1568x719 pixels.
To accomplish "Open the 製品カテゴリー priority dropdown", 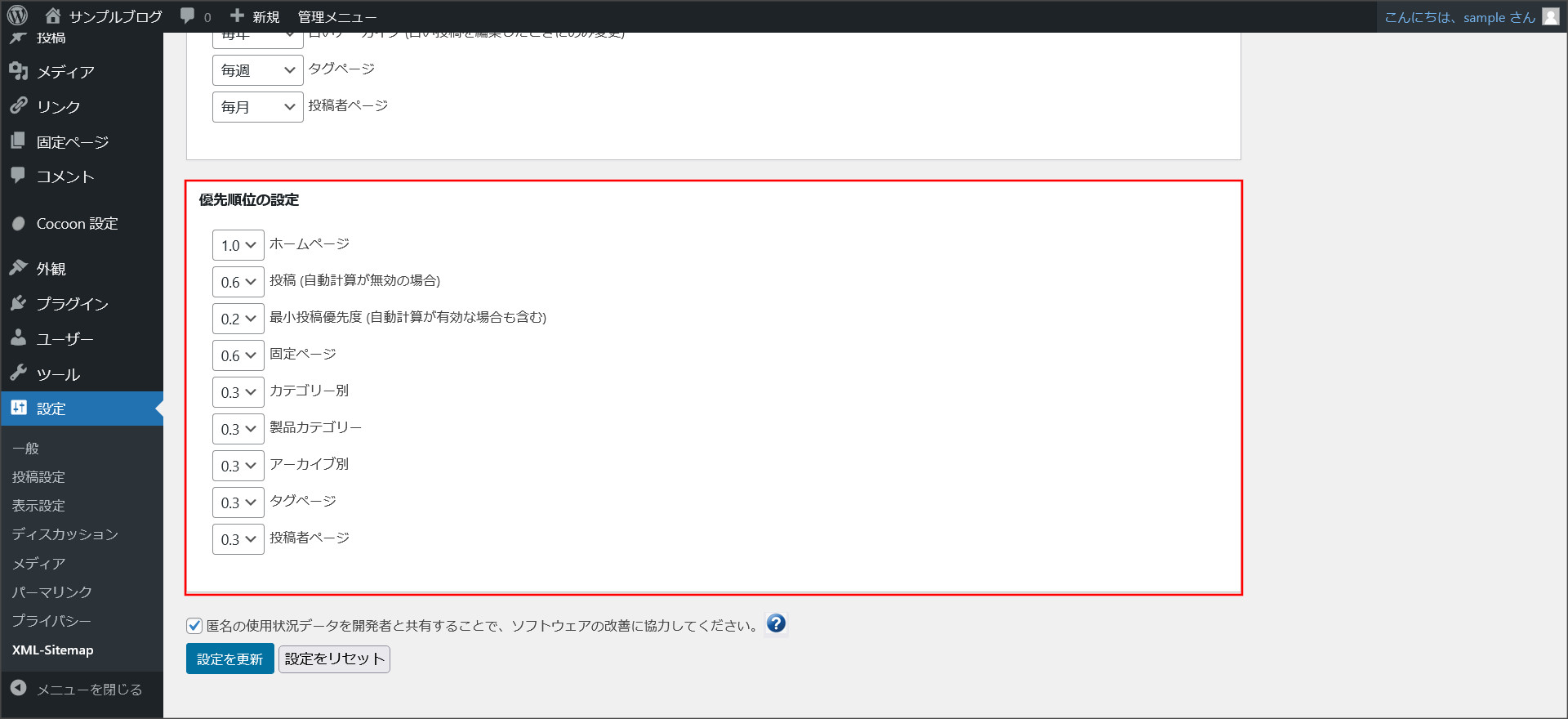I will coord(238,429).
